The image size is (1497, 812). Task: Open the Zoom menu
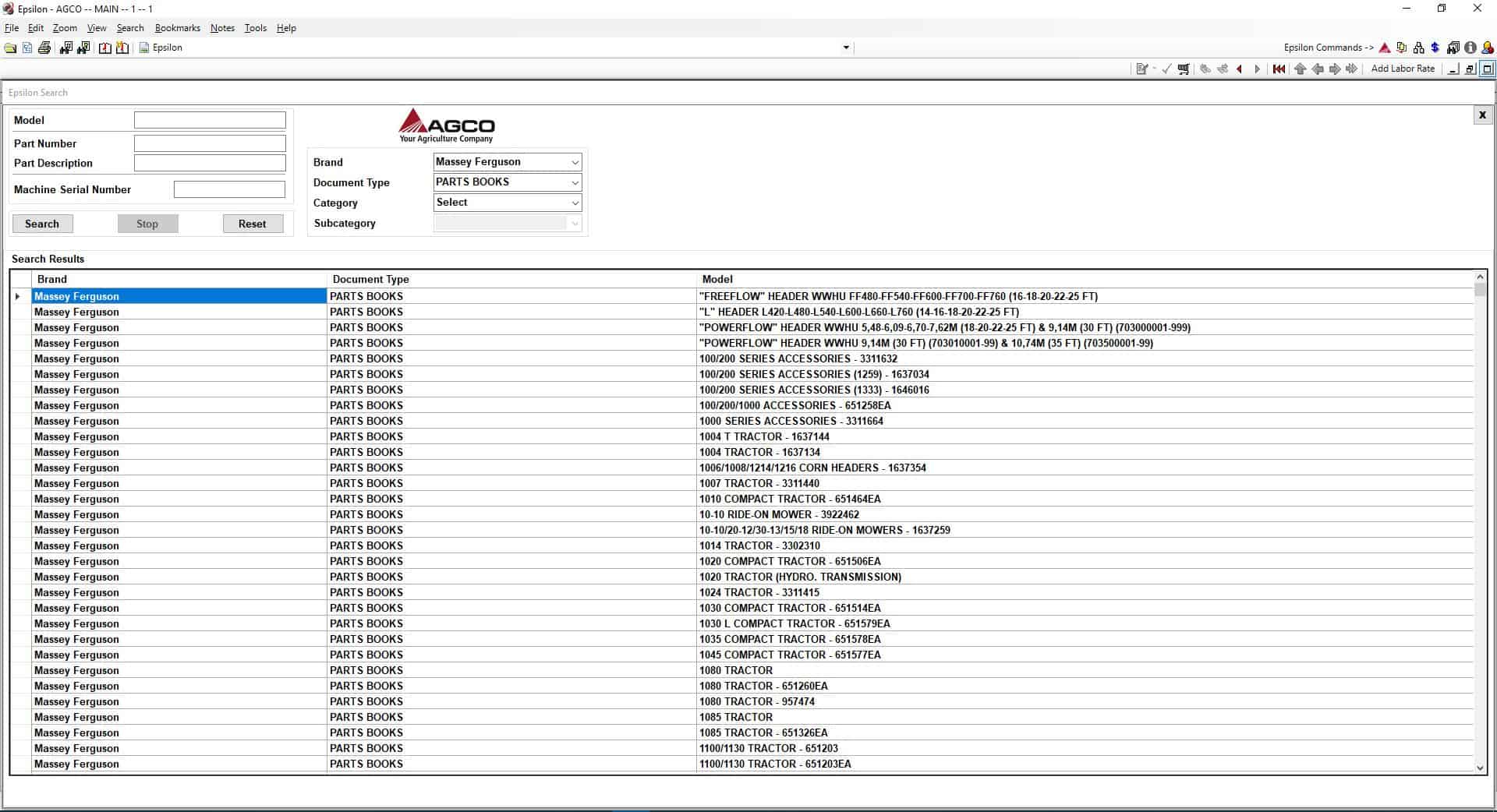[65, 28]
